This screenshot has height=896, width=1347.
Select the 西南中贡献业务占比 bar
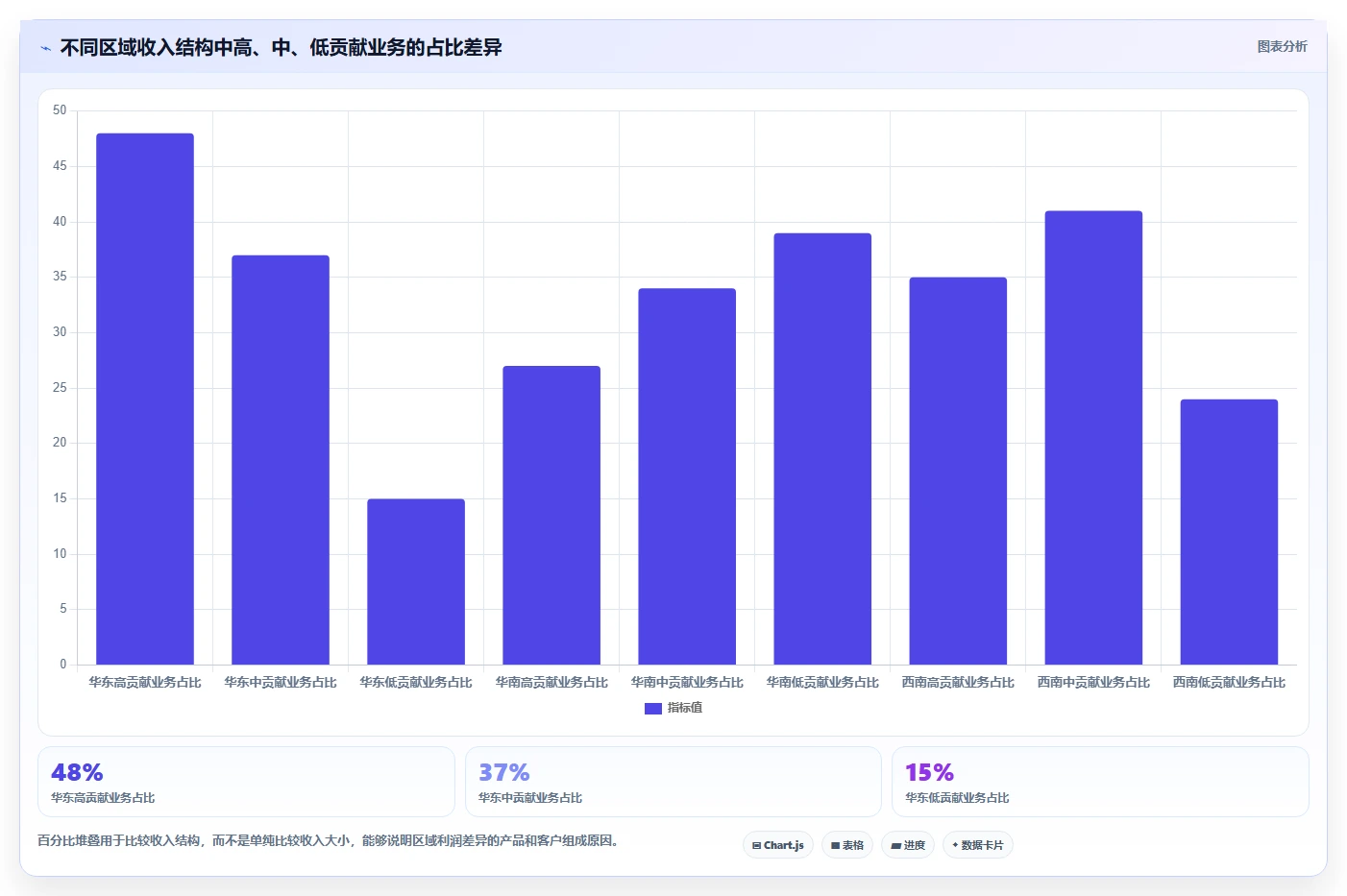(1093, 438)
